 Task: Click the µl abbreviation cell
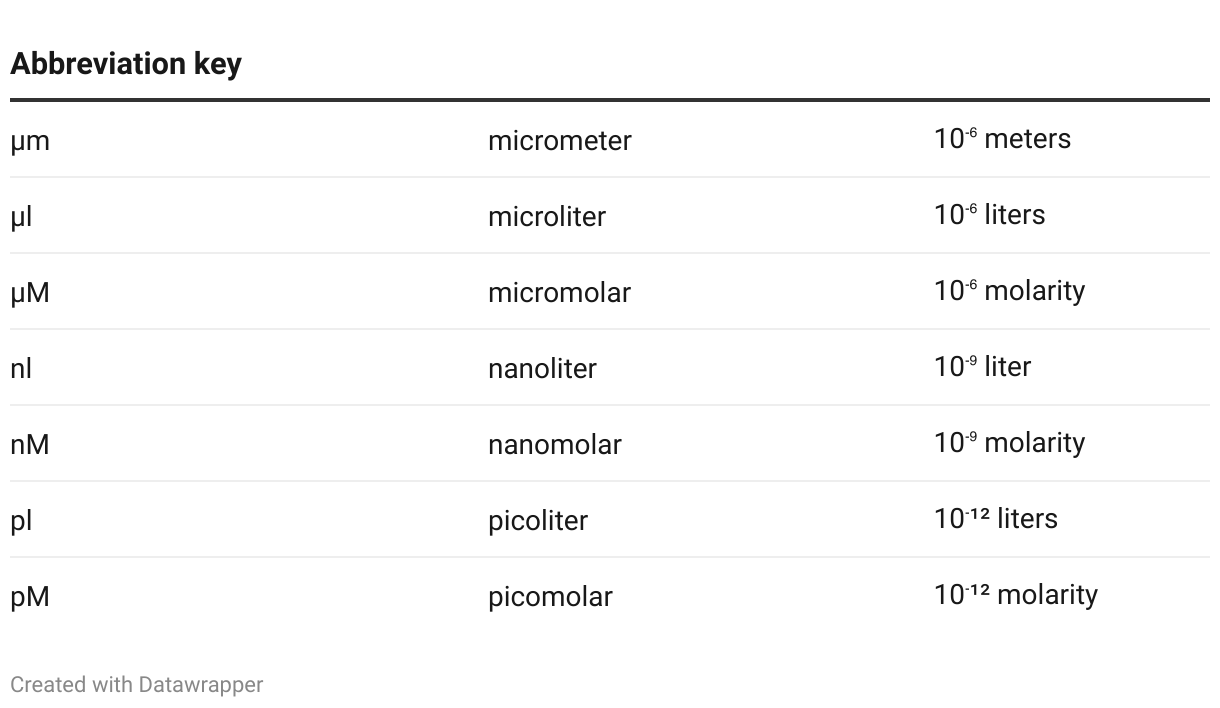click(21, 217)
